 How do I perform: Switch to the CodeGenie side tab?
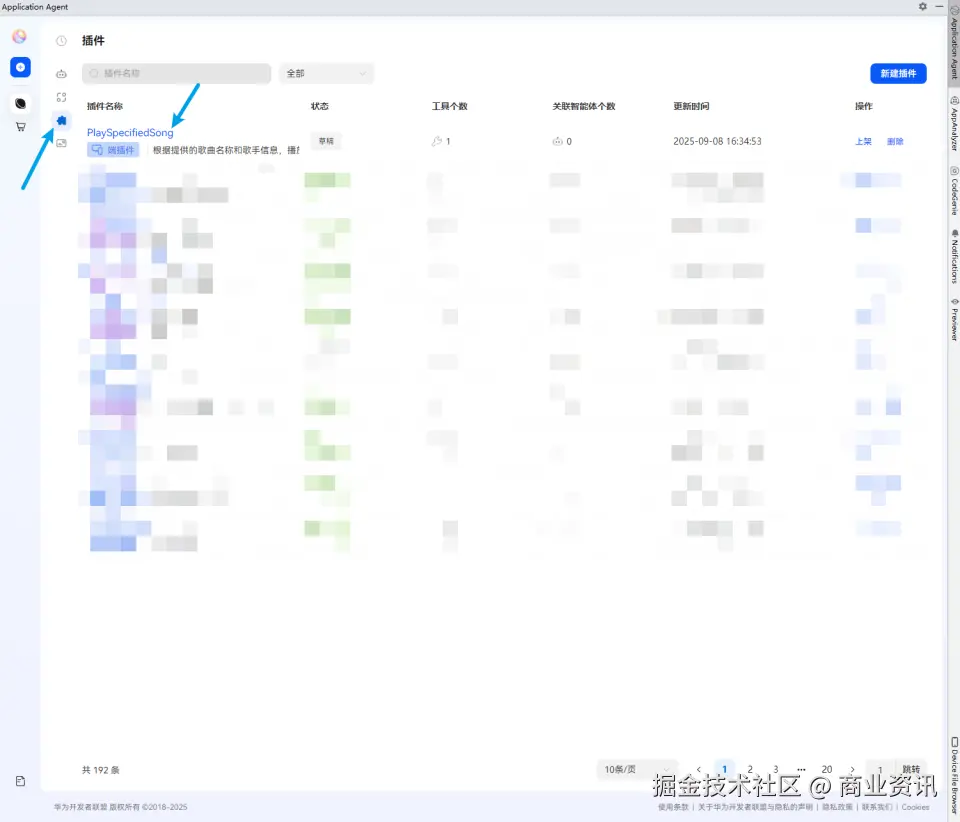954,190
